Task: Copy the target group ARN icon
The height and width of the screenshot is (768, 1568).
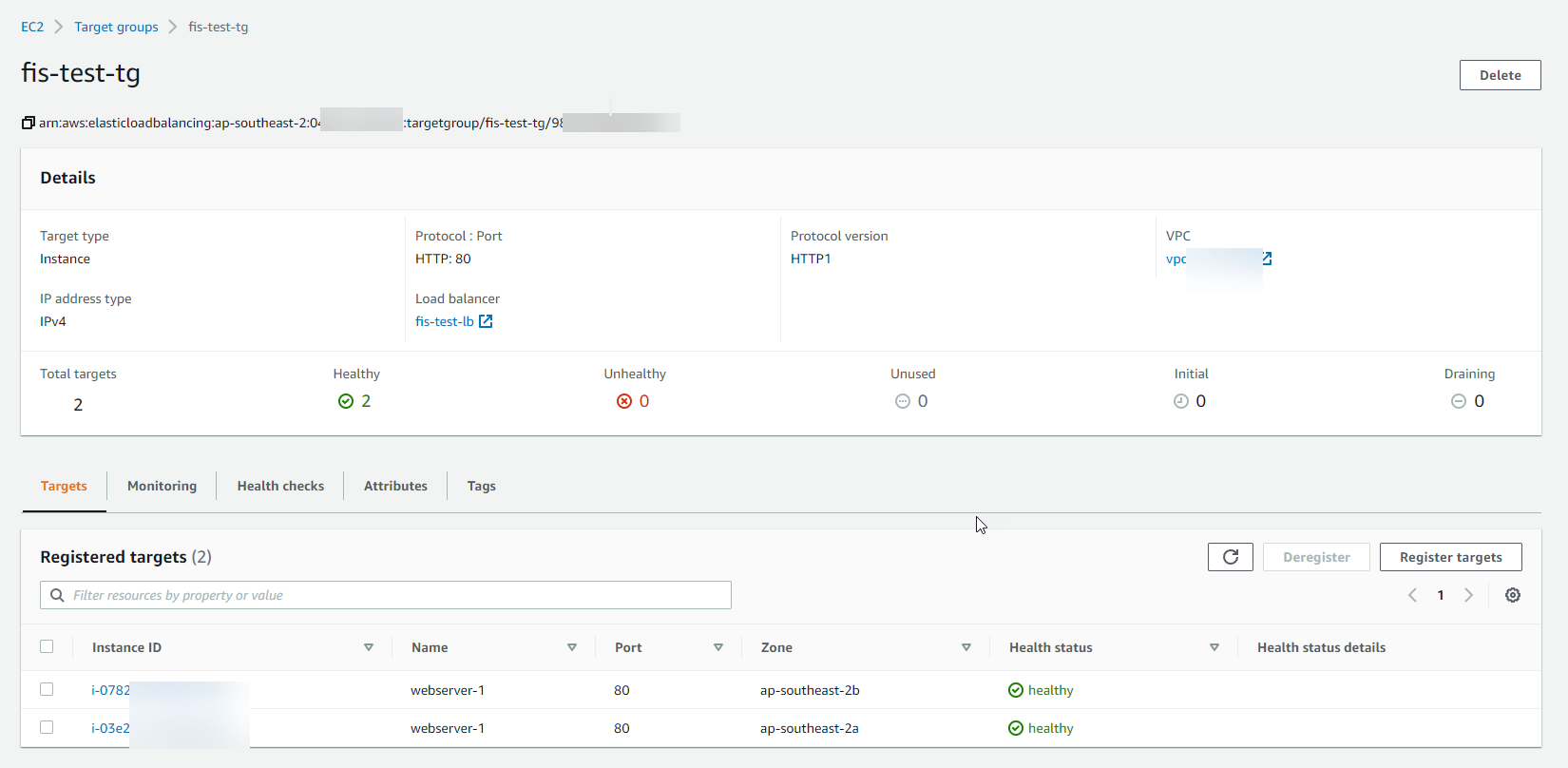Action: pos(29,123)
